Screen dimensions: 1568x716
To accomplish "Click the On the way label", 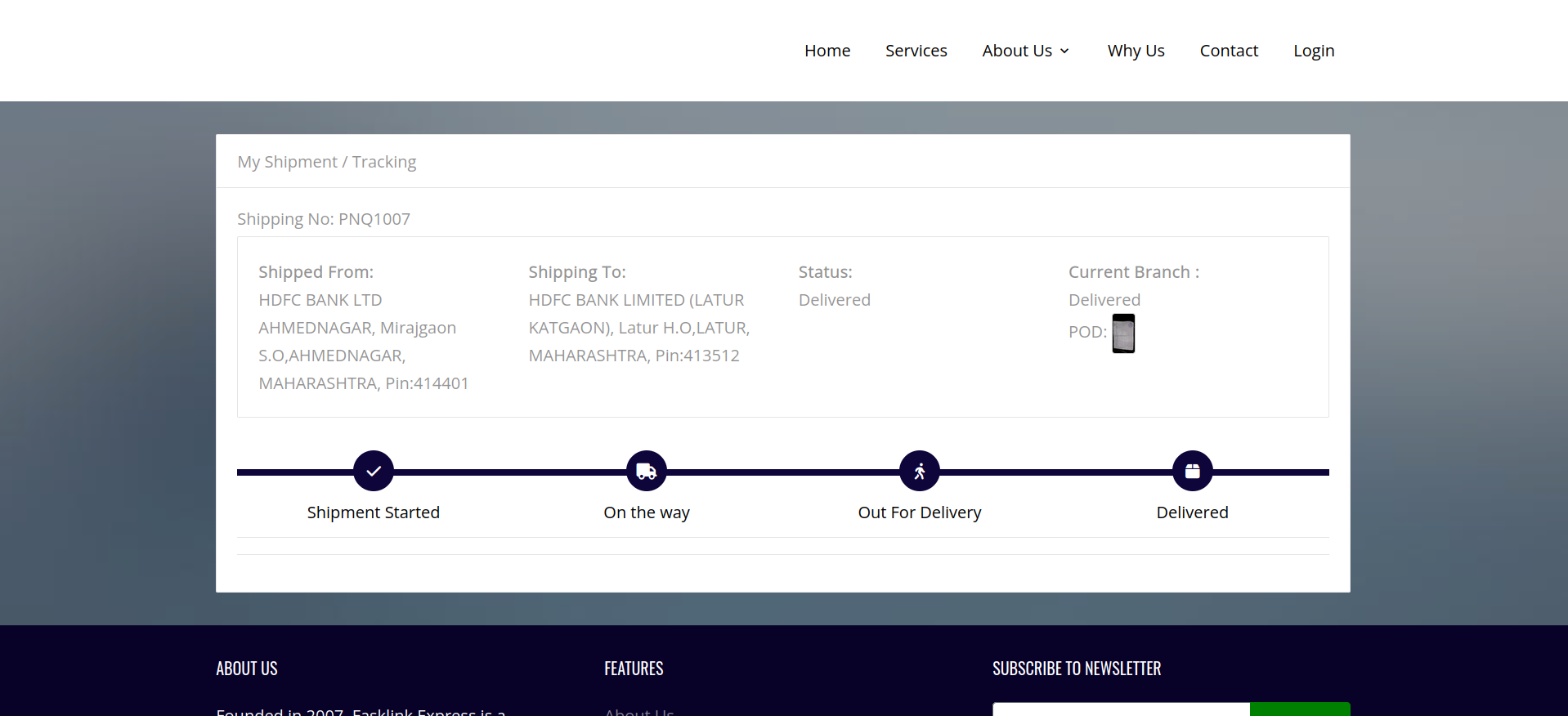I will (x=647, y=512).
